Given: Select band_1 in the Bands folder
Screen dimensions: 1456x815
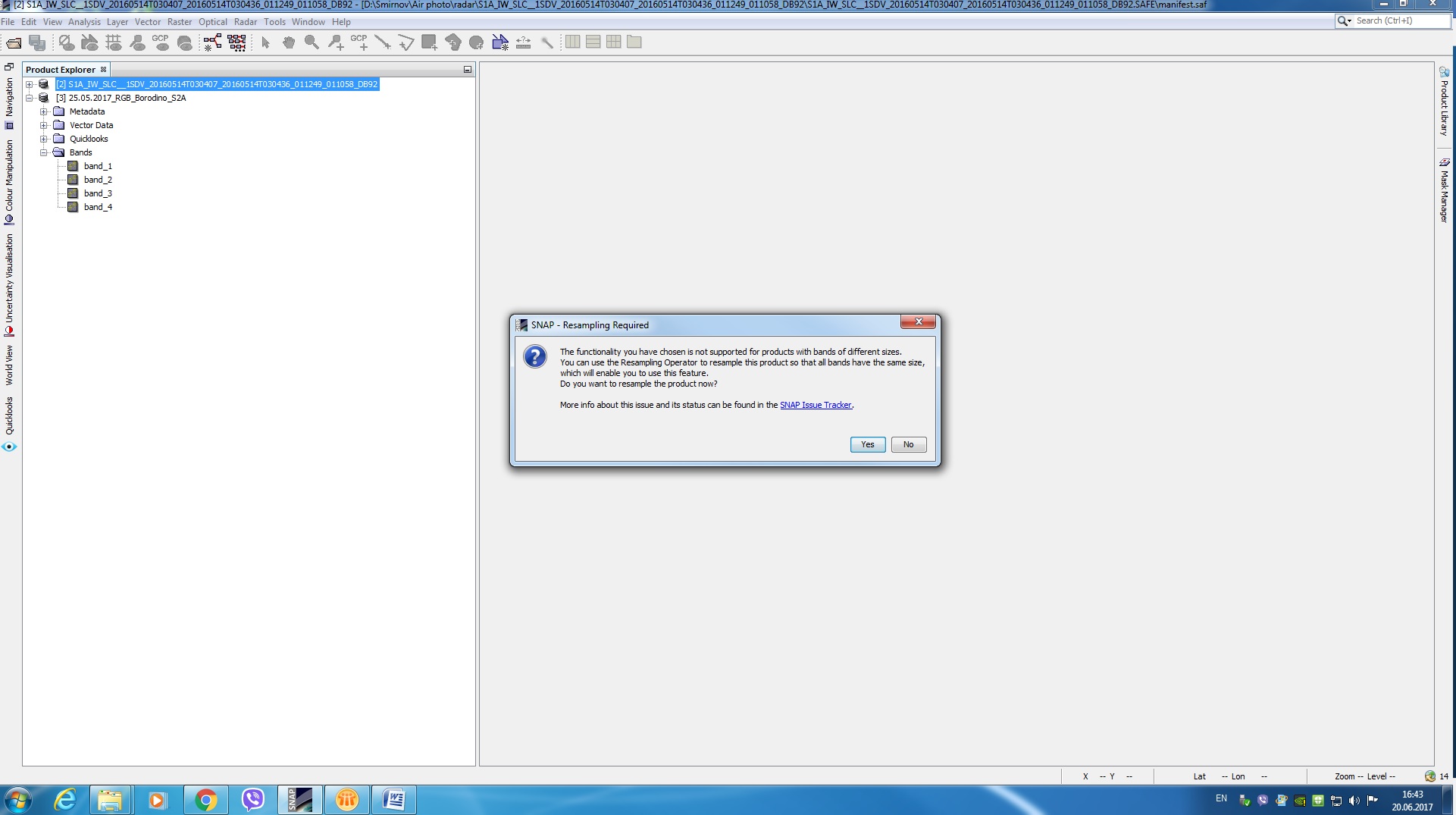Looking at the screenshot, I should click(x=90, y=166).
